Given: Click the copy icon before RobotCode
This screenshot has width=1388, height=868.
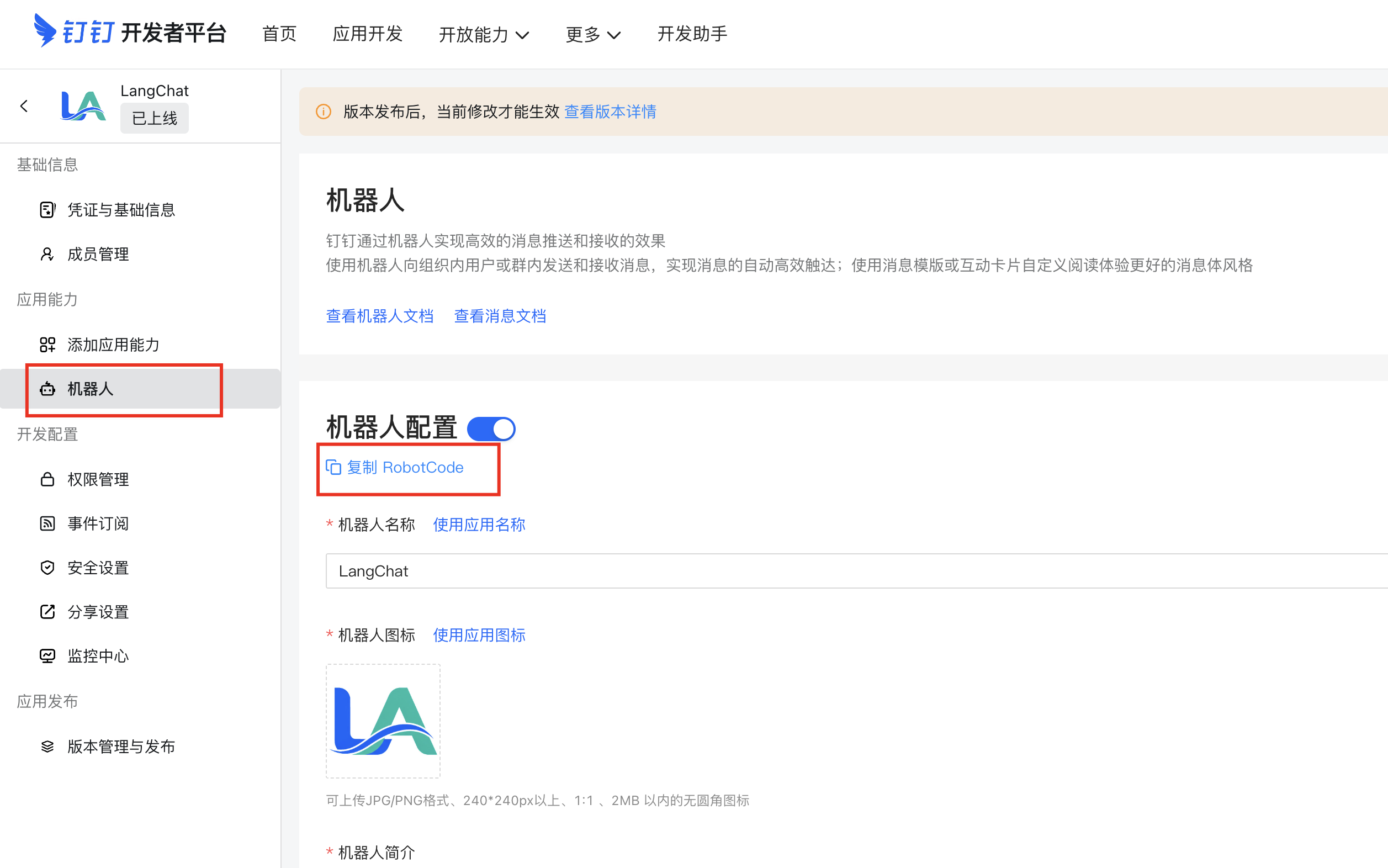Looking at the screenshot, I should pyautogui.click(x=333, y=467).
